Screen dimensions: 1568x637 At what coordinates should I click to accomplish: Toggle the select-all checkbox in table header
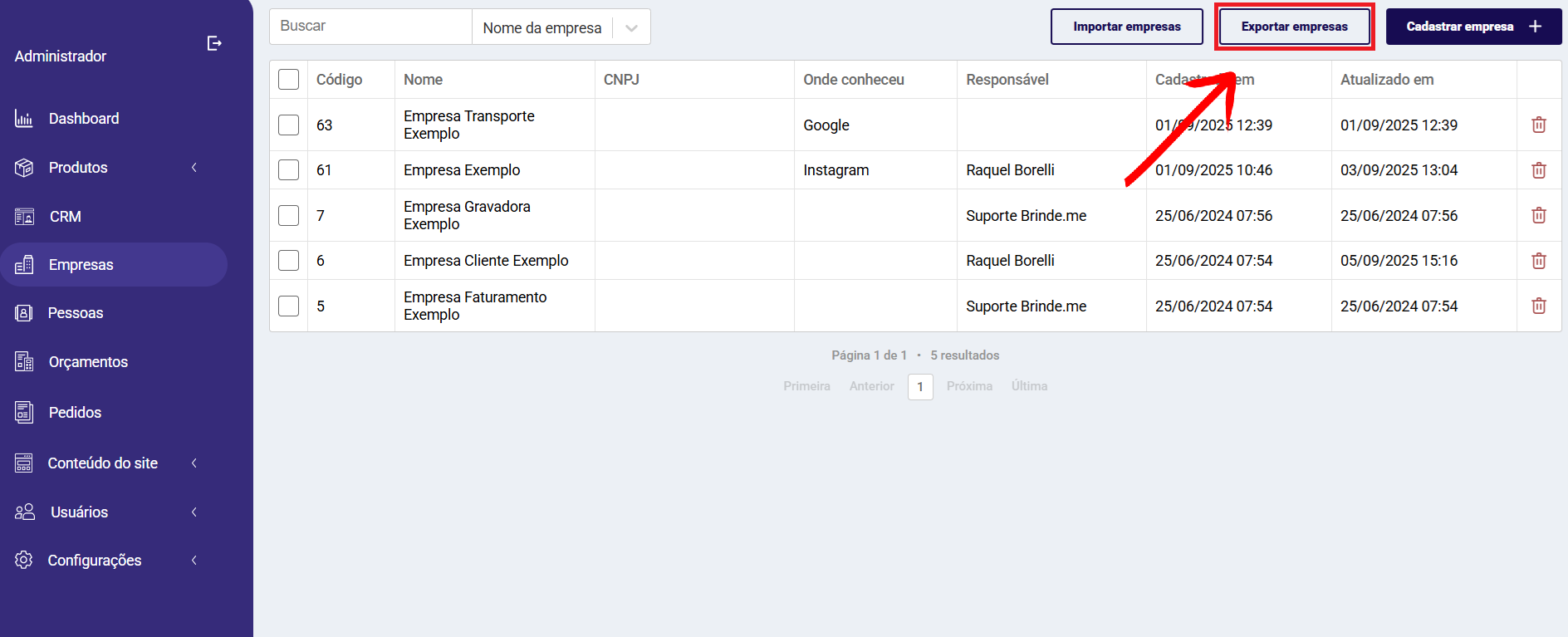(288, 80)
